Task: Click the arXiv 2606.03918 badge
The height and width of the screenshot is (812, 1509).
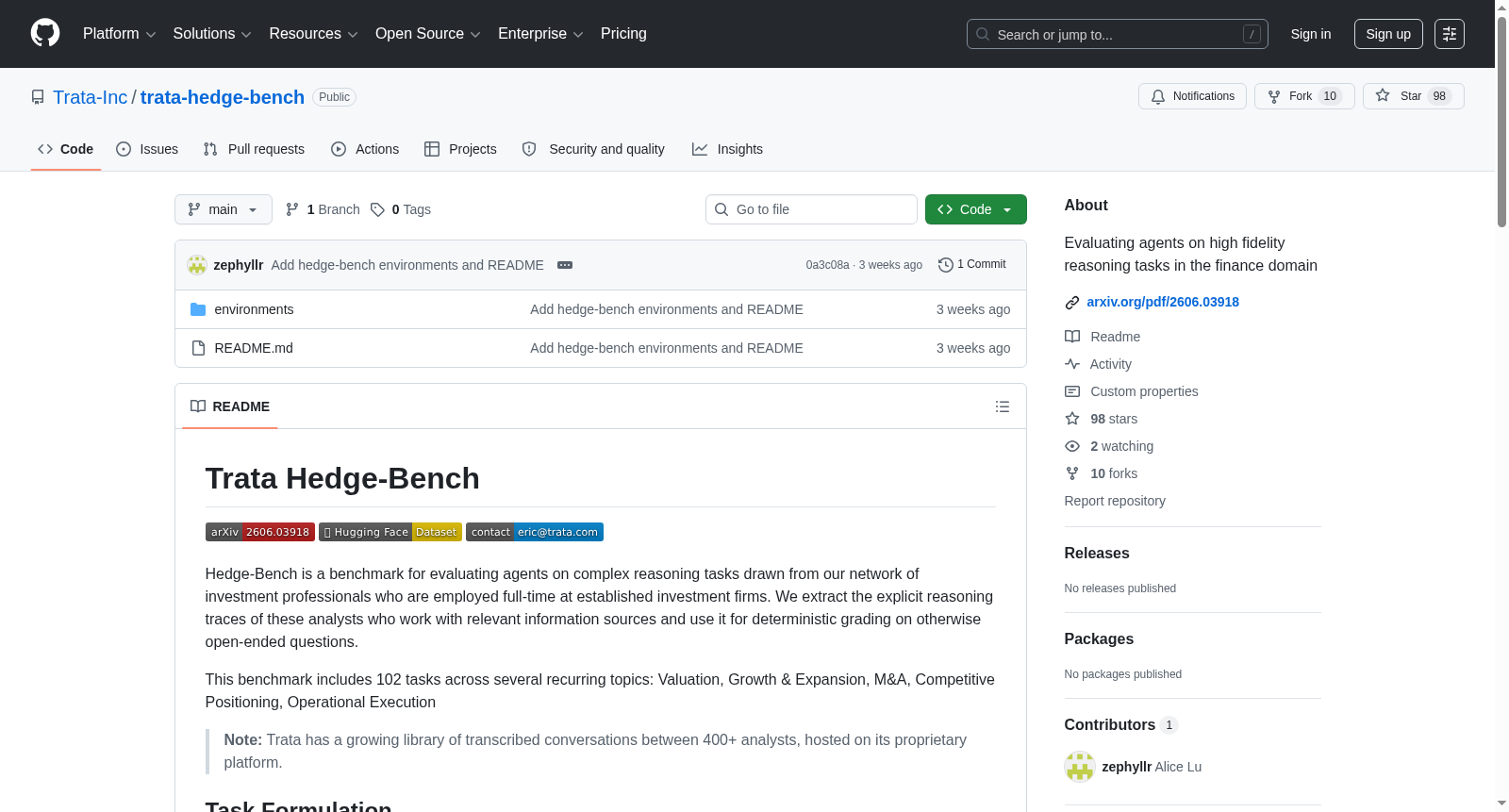Action: pos(260,532)
